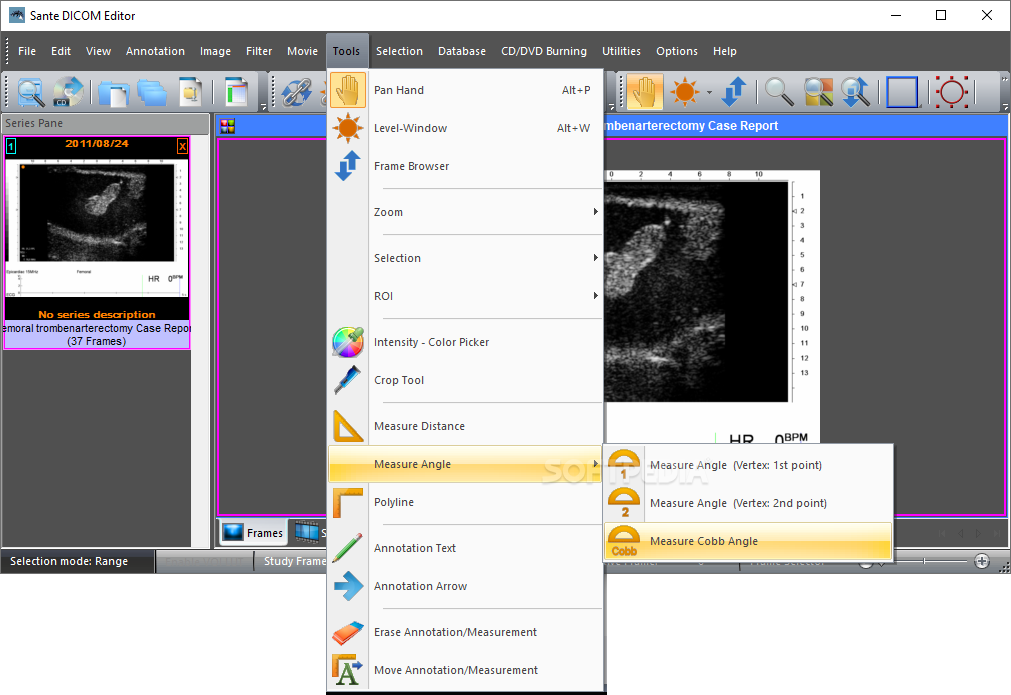The height and width of the screenshot is (695, 1011).
Task: Select Intensity - Color Picker tool
Action: pyautogui.click(x=466, y=342)
